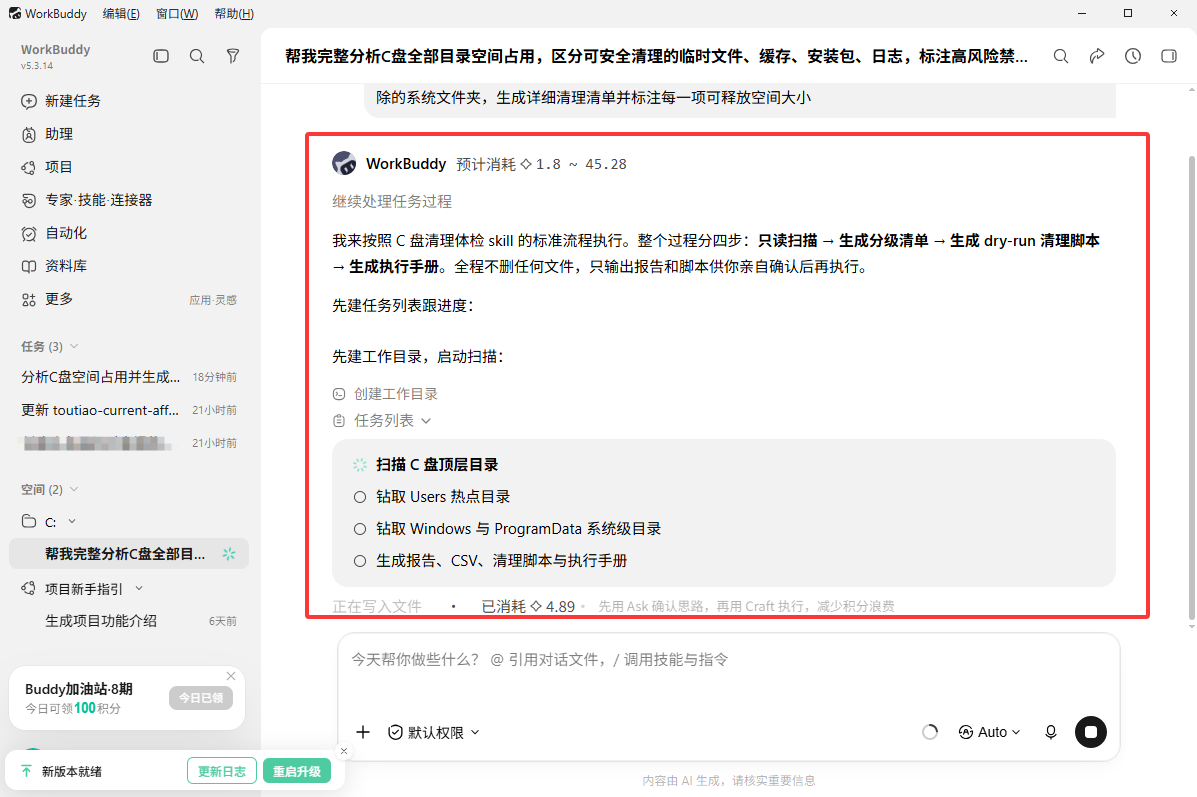This screenshot has width=1197, height=797.
Task: Open the WorkBuddy title menu
Action: click(48, 14)
